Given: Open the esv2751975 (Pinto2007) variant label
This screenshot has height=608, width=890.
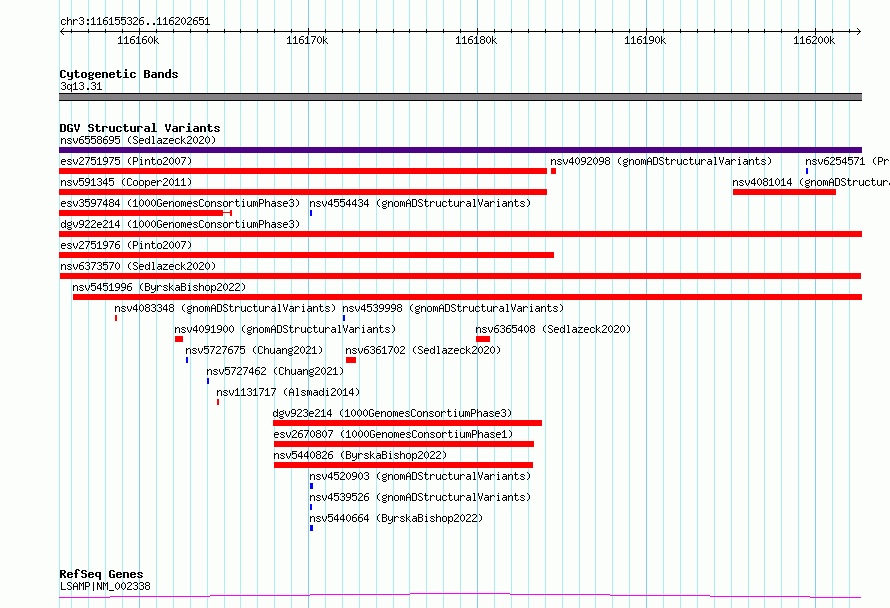Looking at the screenshot, I should click(x=126, y=161).
